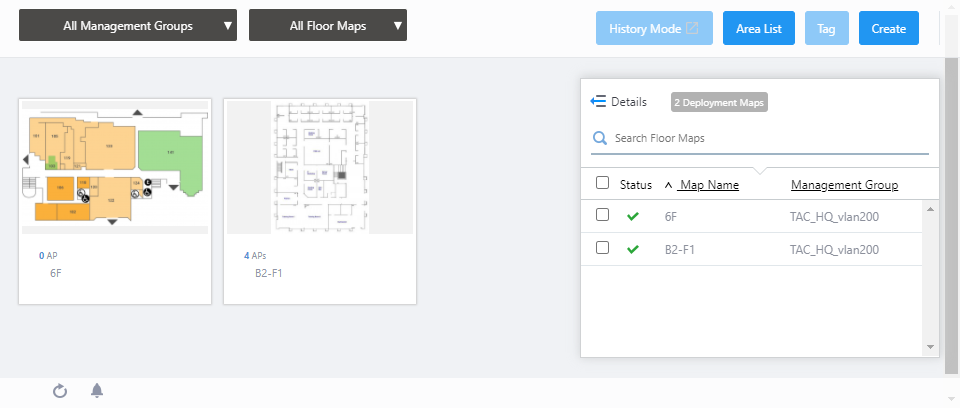The image size is (960, 408).
Task: Open the All Floor Maps dropdown
Action: click(328, 25)
